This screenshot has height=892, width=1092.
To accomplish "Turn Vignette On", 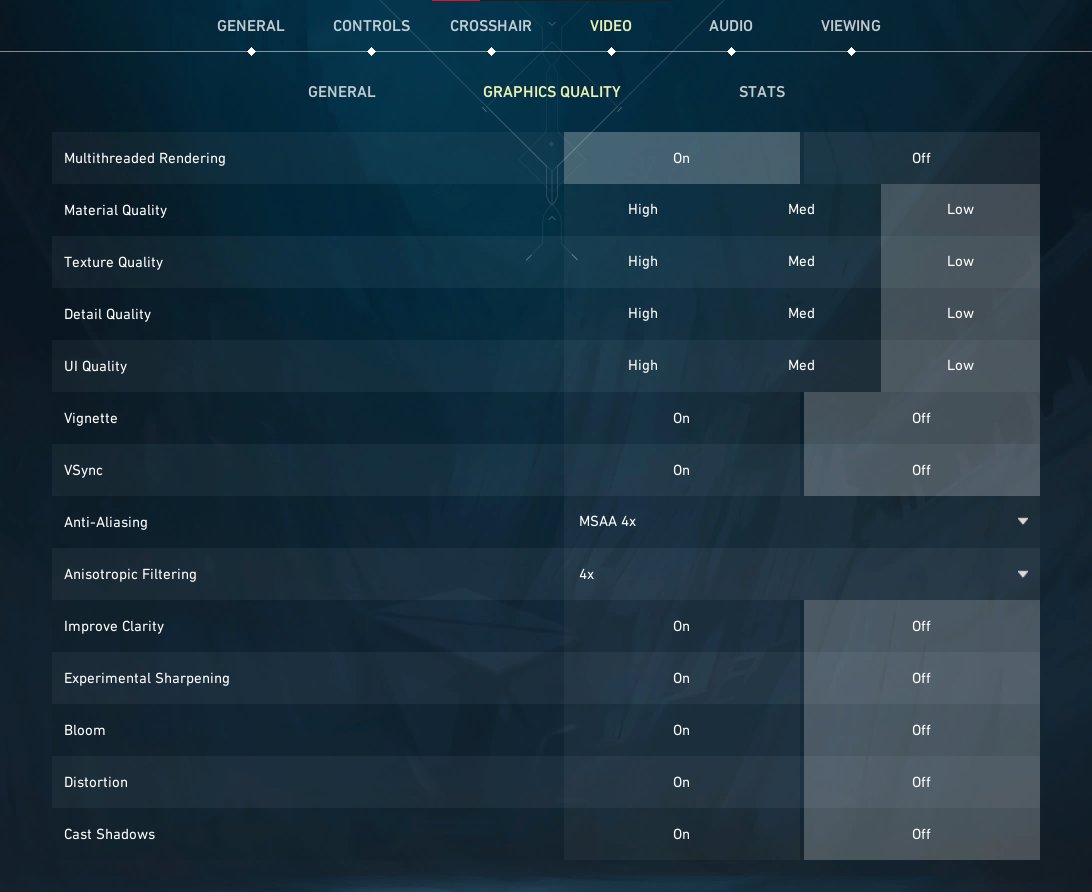I will click(x=682, y=418).
